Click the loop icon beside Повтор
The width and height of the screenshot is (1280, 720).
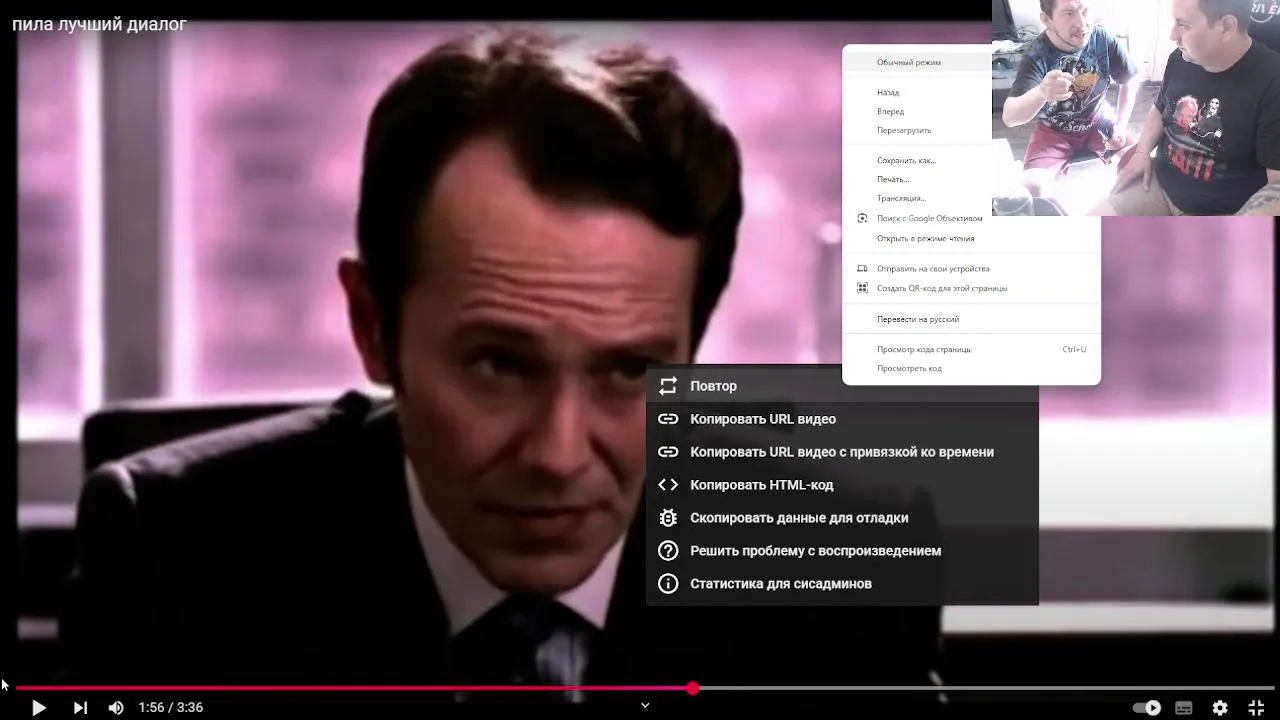668,386
